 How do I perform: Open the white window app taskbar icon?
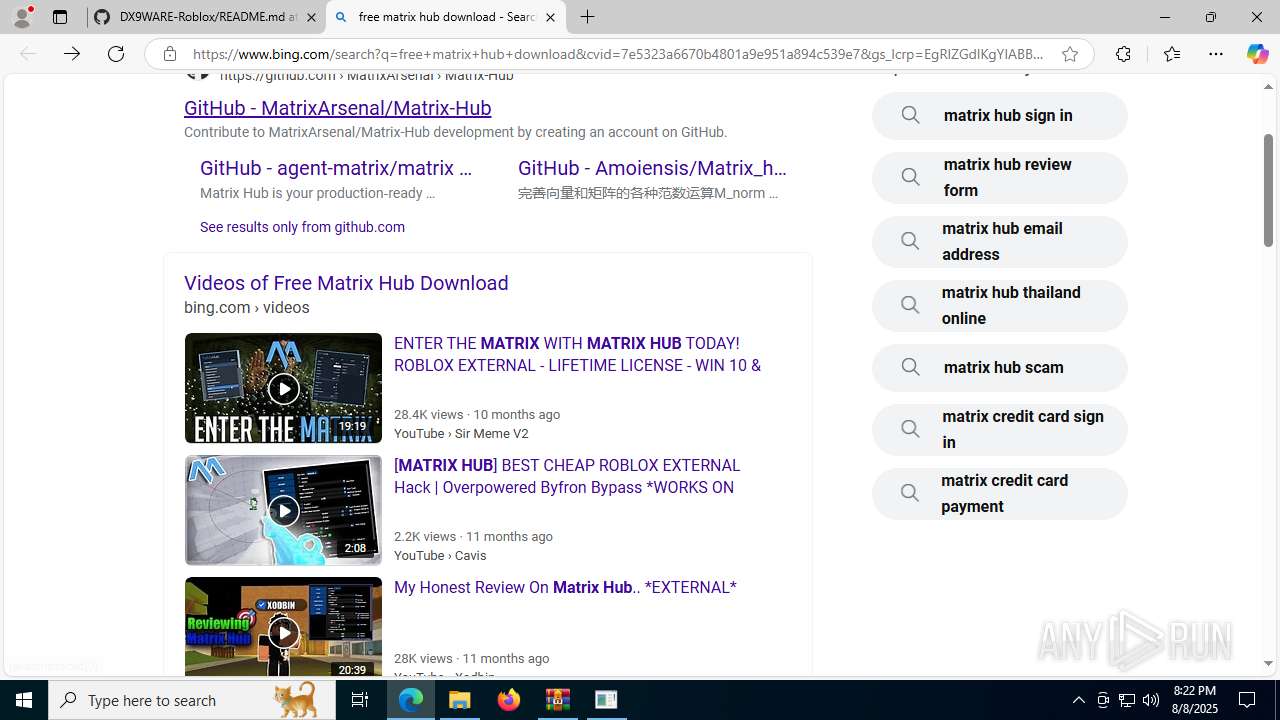point(606,700)
